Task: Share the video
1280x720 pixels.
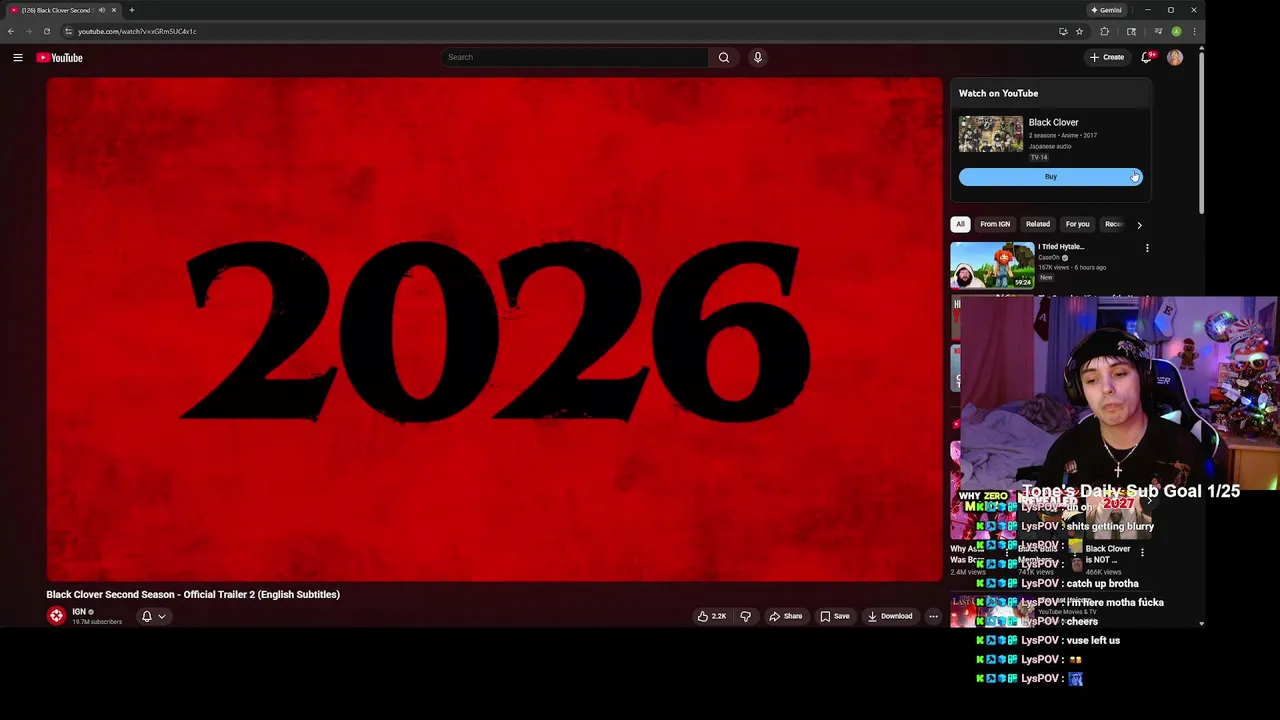Action: coord(786,616)
